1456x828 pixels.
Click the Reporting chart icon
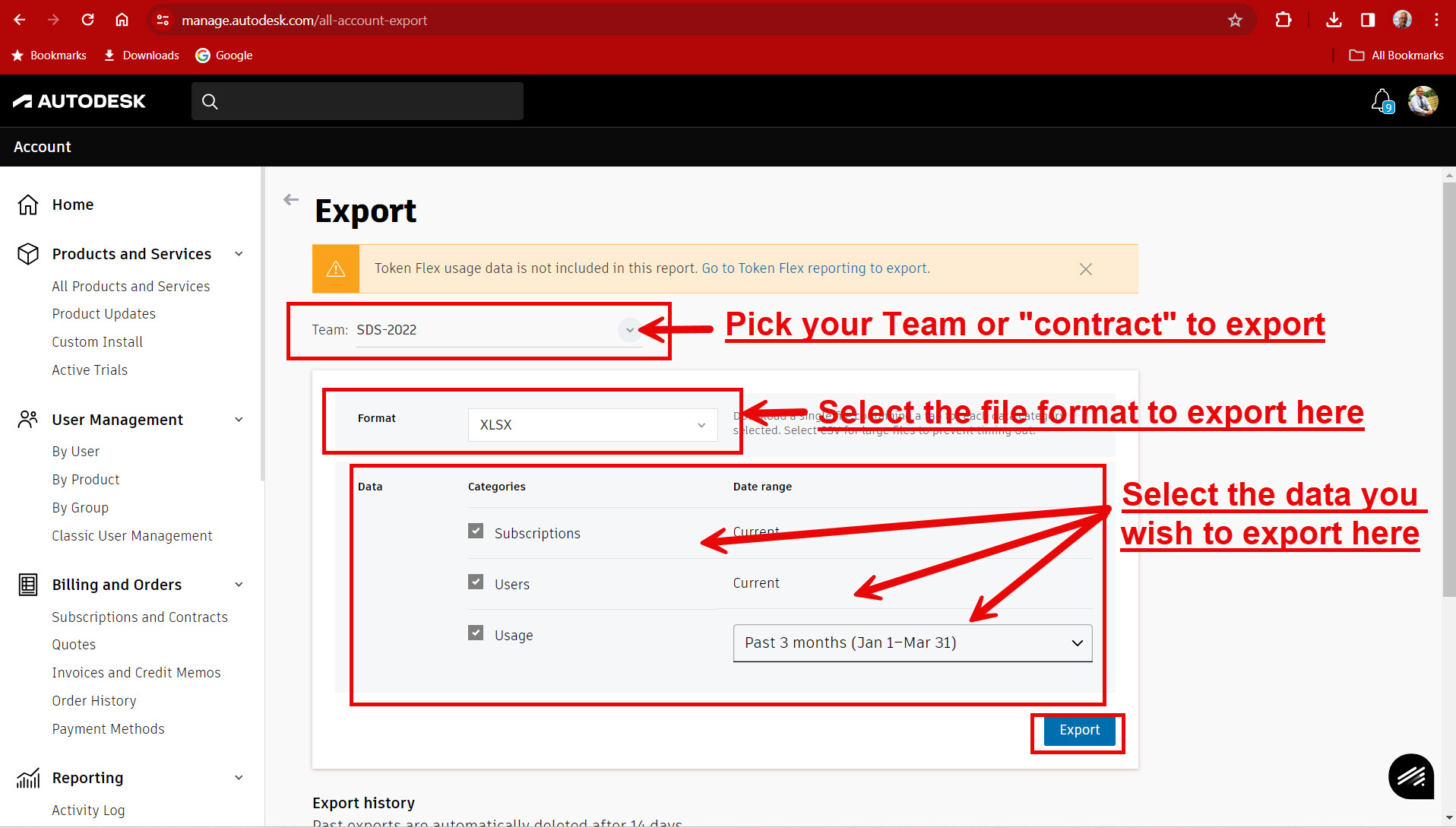[28, 778]
